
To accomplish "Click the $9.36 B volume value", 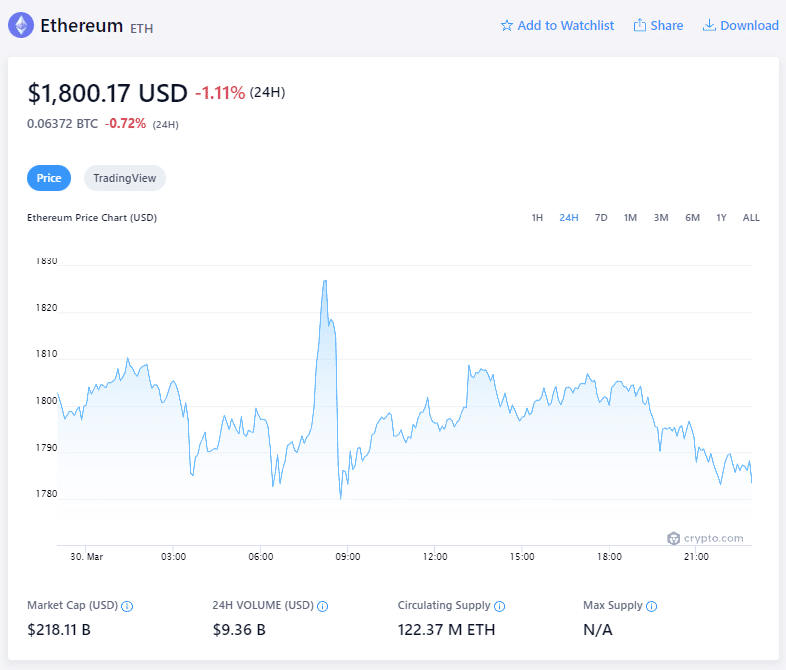I will 239,629.
